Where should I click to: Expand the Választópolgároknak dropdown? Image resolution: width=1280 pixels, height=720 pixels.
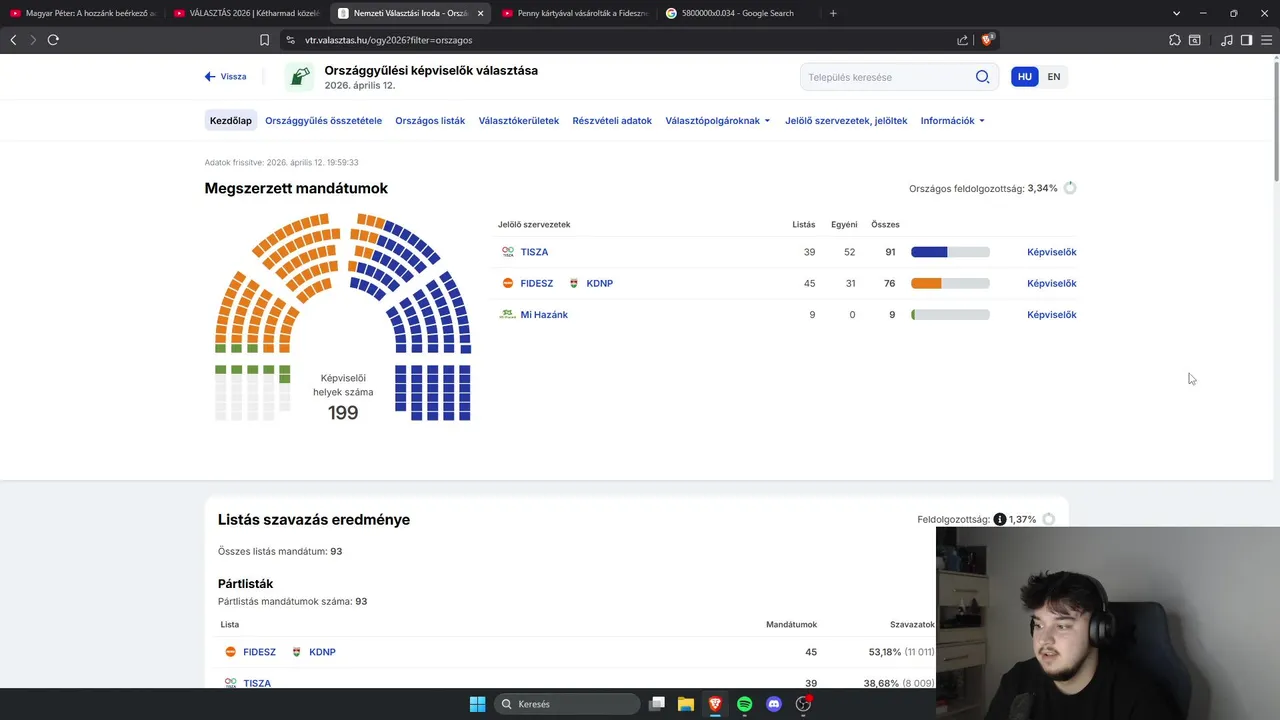click(718, 121)
